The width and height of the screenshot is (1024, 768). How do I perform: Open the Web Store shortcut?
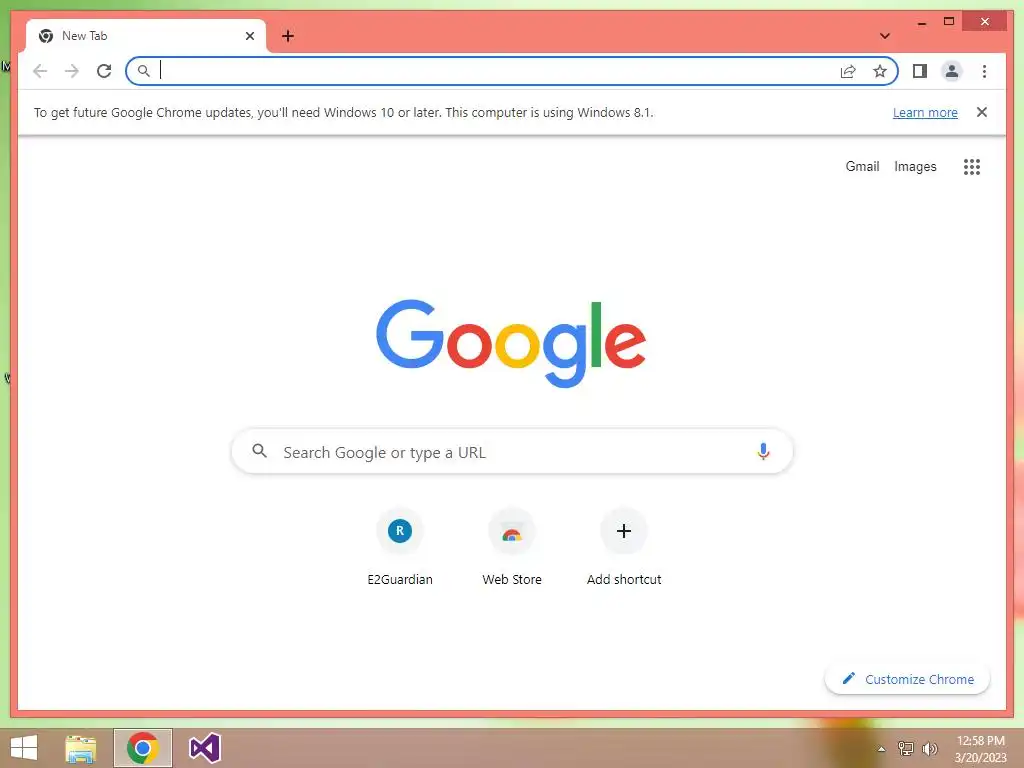[512, 547]
